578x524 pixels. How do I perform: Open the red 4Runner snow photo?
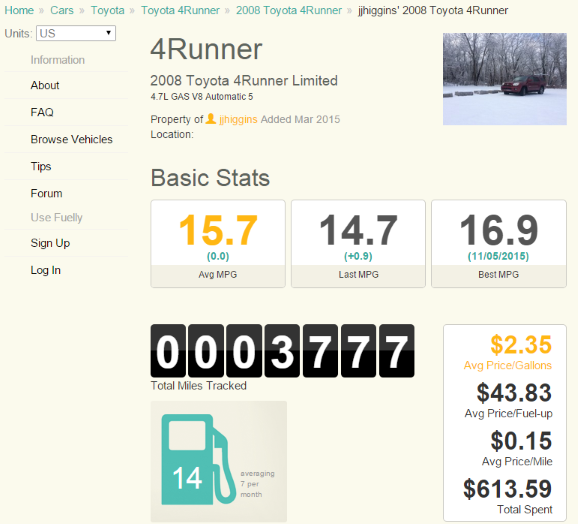[x=505, y=79]
